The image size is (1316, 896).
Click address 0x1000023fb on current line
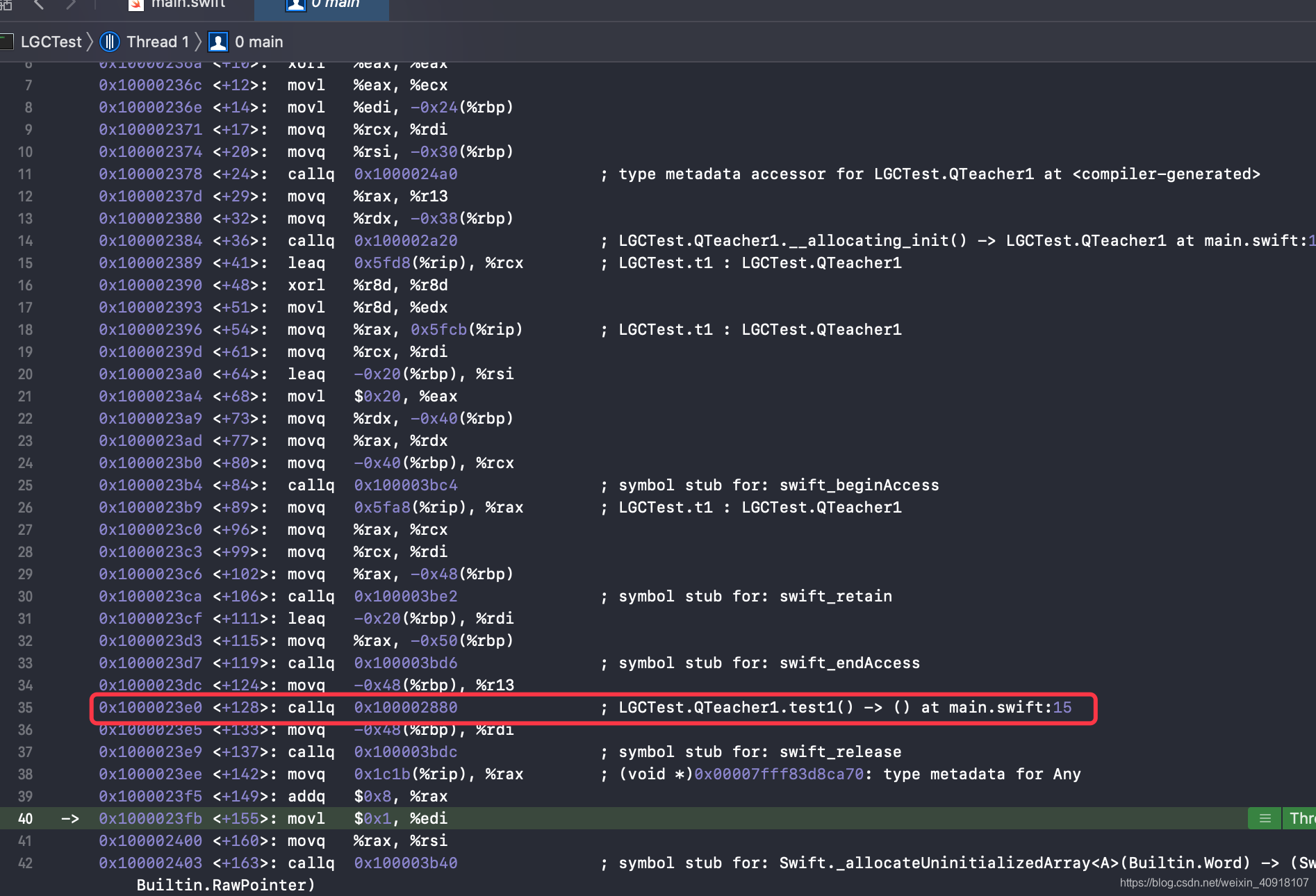click(x=150, y=819)
